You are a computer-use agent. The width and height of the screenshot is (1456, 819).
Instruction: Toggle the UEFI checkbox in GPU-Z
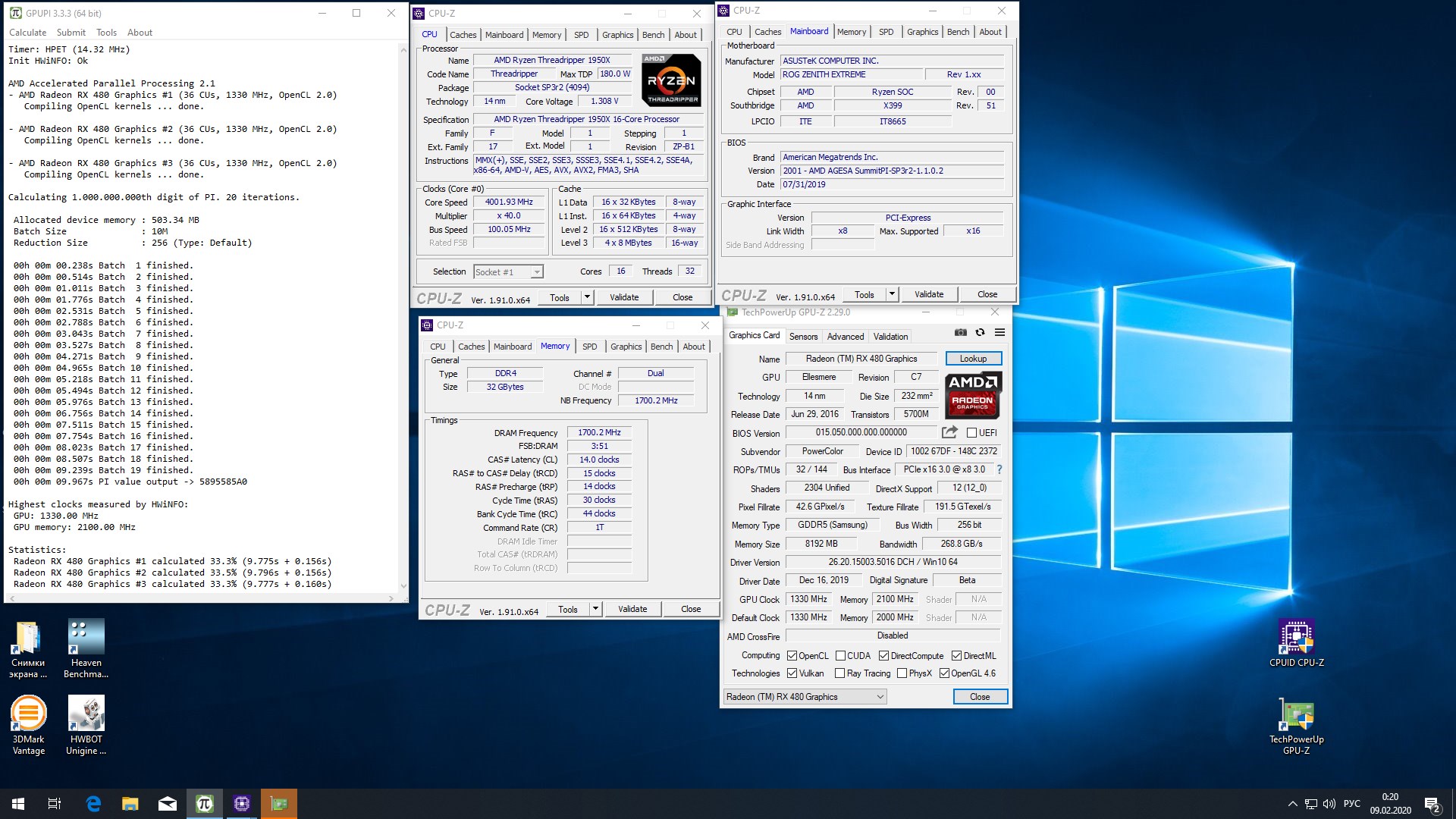click(x=971, y=433)
